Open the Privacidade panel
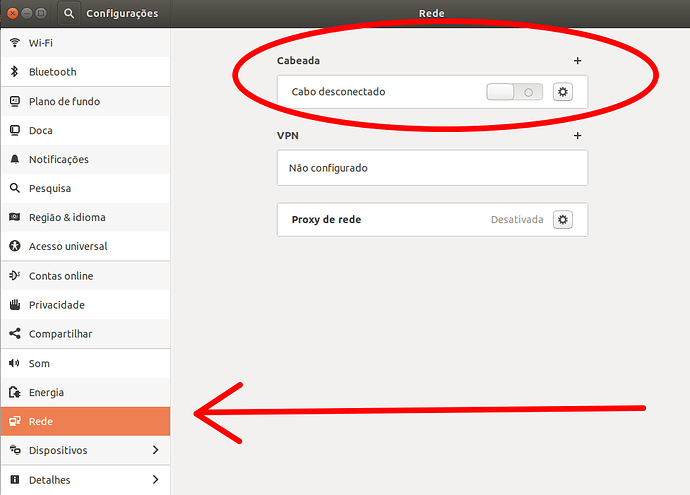 56,305
